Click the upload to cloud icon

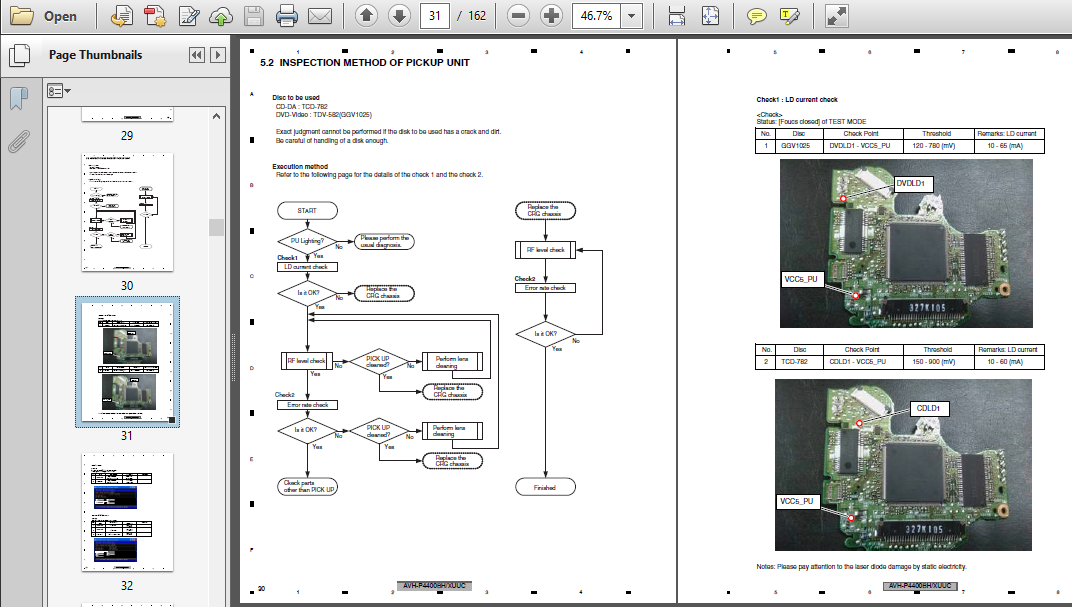pos(221,16)
